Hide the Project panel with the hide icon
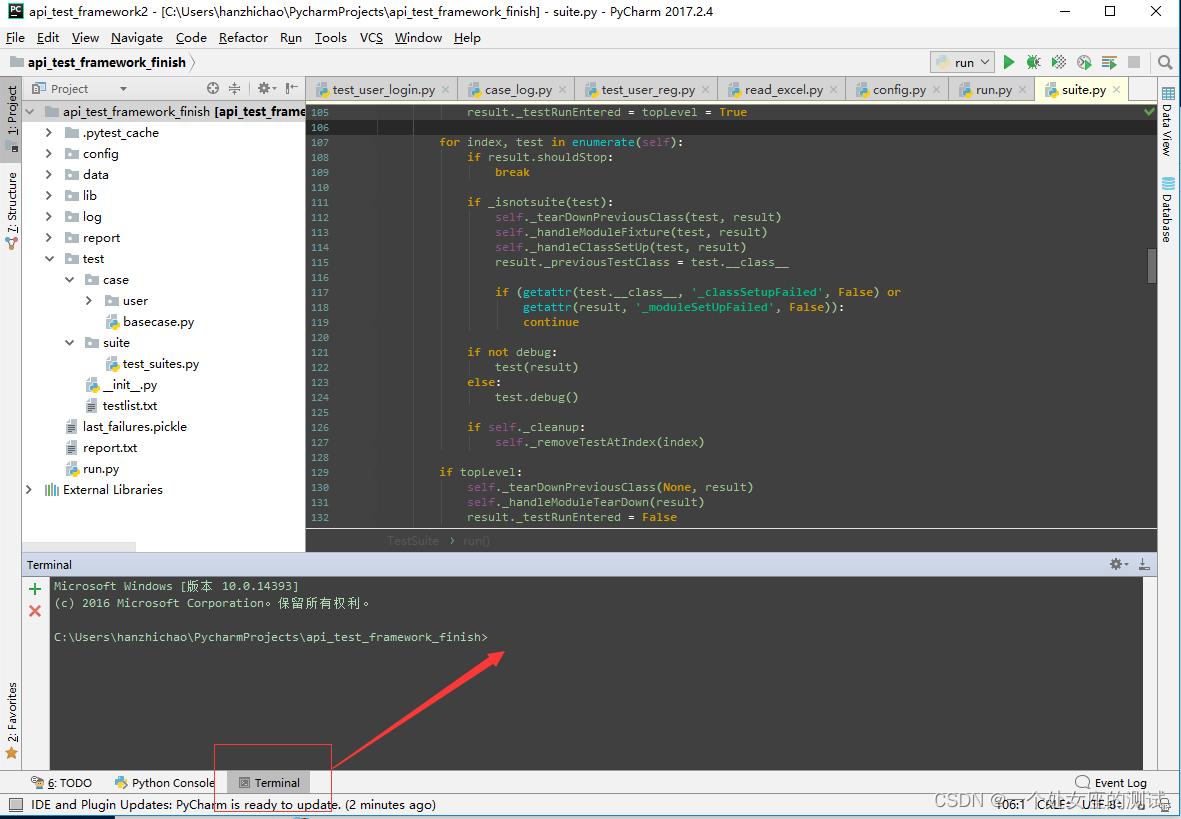 [291, 88]
